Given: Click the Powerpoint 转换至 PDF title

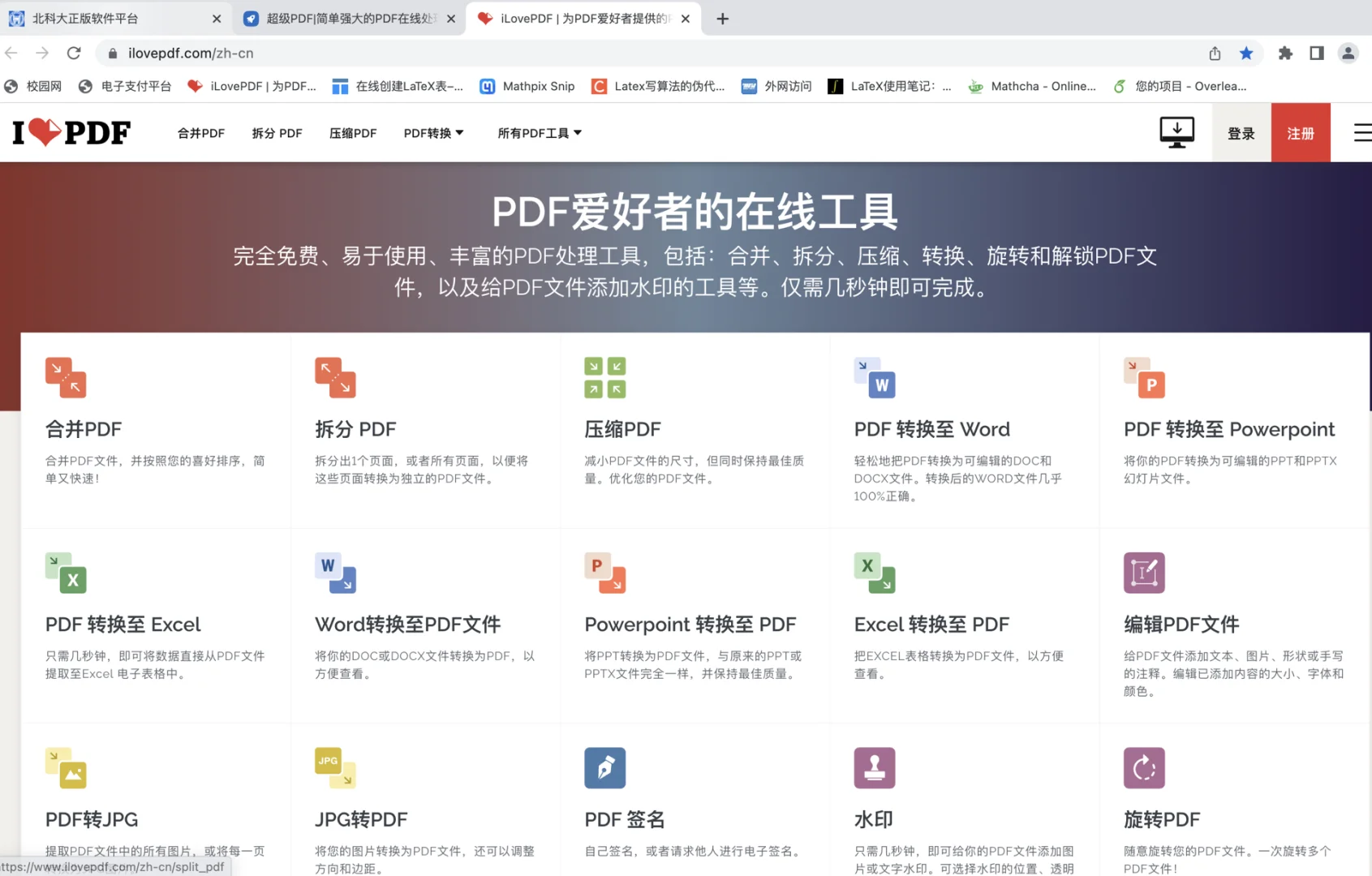Looking at the screenshot, I should click(x=690, y=625).
